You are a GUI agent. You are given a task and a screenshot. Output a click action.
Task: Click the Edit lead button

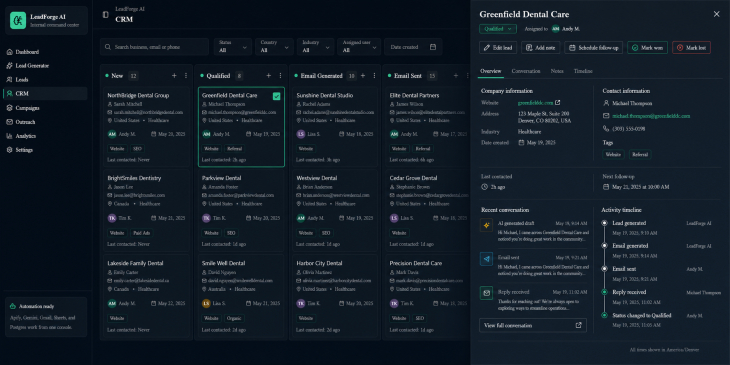click(498, 47)
